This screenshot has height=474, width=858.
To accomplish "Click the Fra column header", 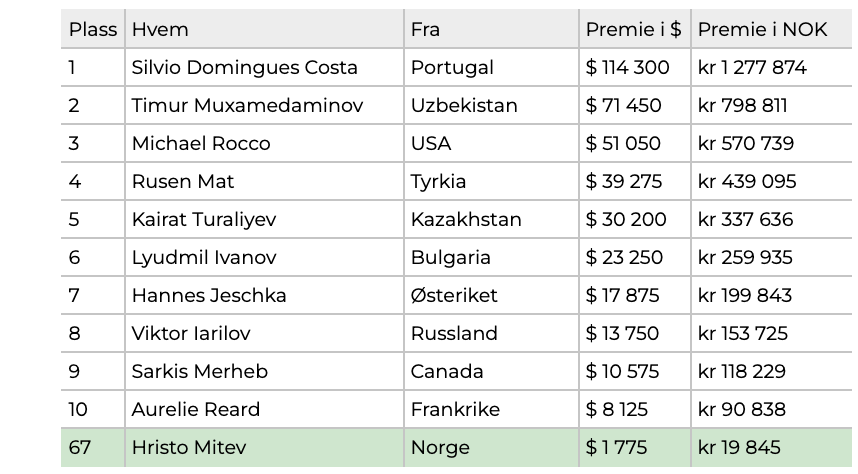I will click(491, 29).
